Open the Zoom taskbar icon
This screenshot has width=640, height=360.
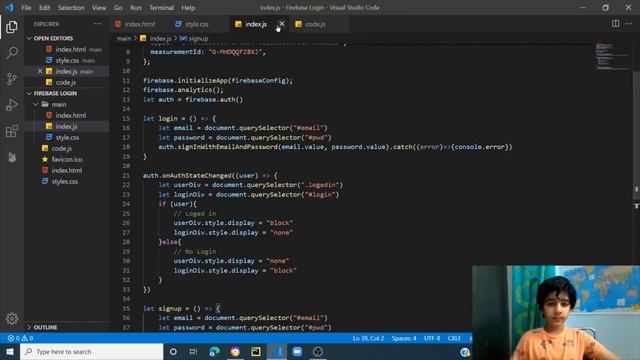[x=297, y=351]
